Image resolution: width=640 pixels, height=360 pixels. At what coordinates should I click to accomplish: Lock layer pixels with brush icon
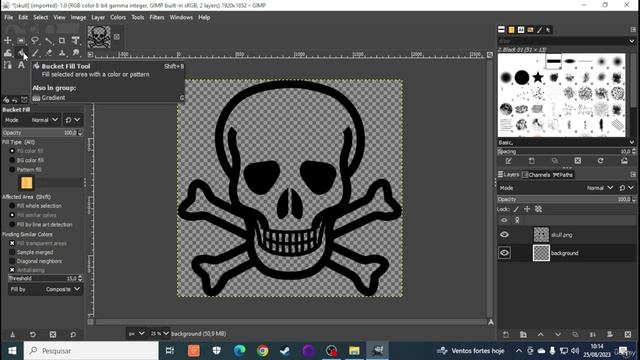point(516,209)
